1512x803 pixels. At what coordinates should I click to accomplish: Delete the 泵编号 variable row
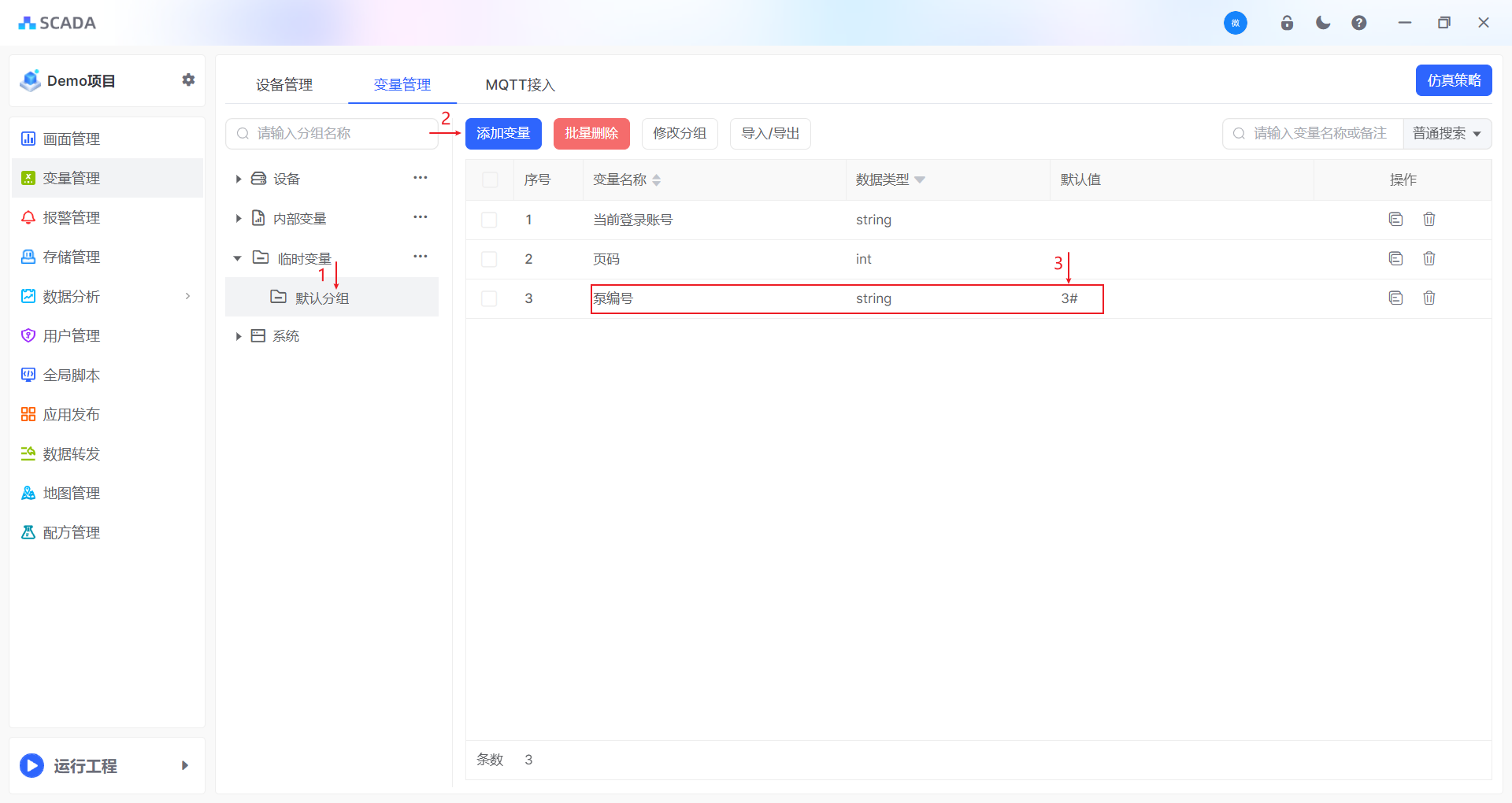[1429, 298]
